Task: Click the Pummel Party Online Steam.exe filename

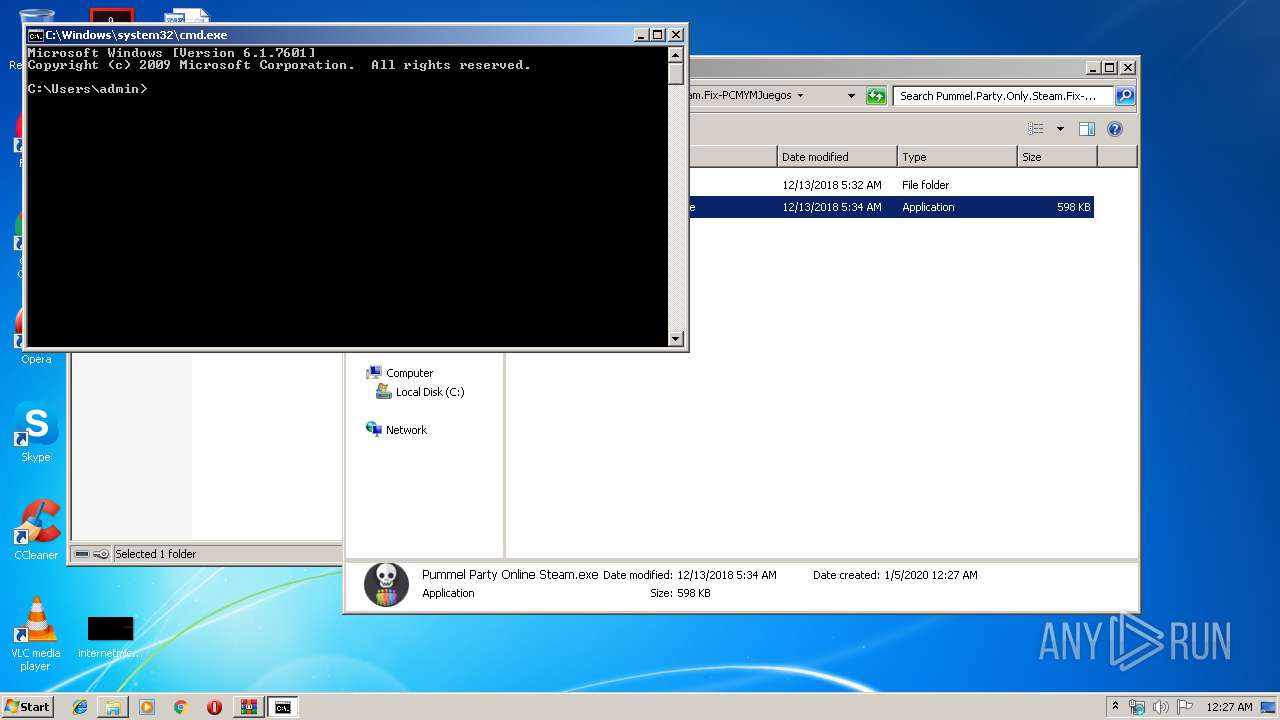Action: 510,575
